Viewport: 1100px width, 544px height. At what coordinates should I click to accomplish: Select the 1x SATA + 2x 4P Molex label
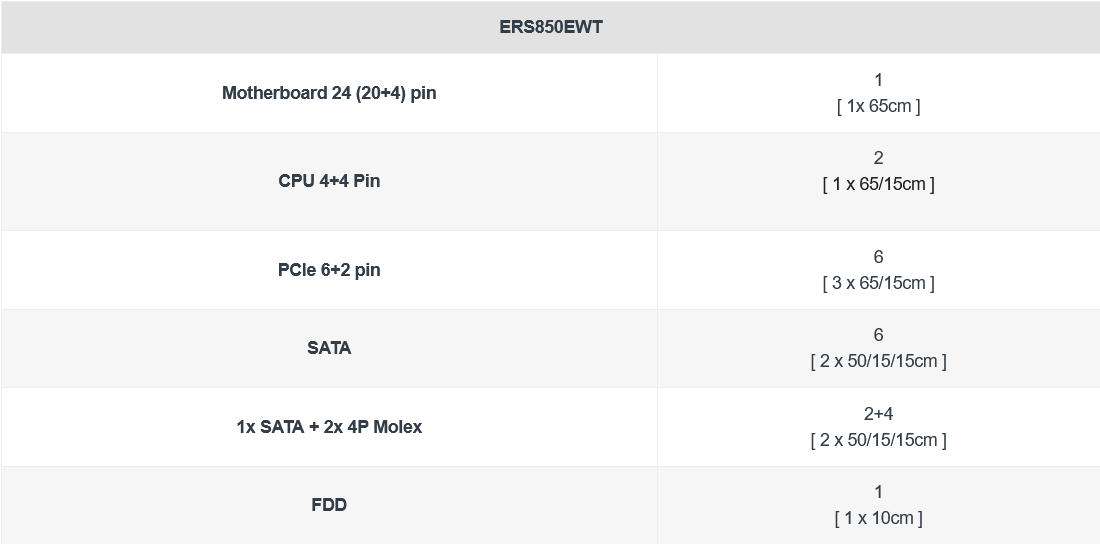[329, 427]
